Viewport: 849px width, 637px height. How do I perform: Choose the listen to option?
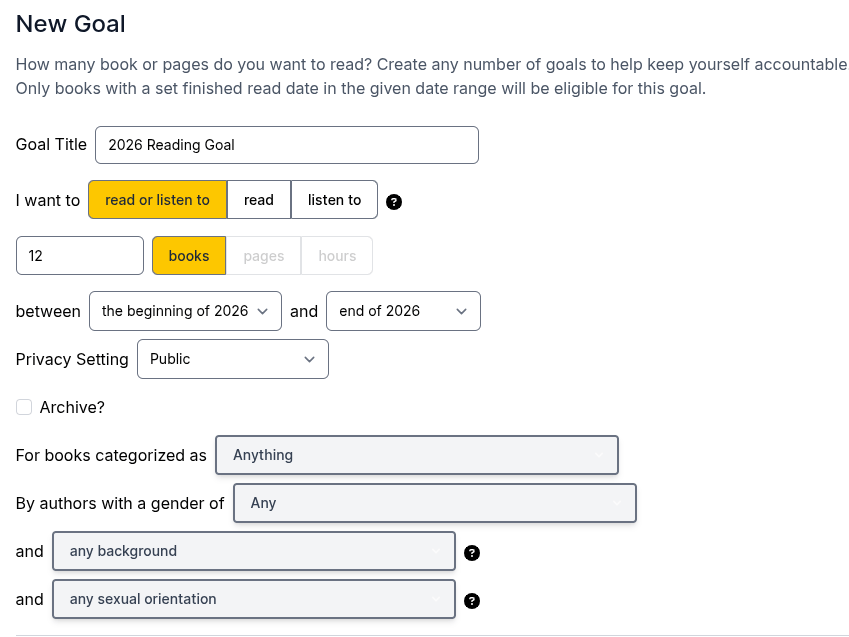[334, 200]
